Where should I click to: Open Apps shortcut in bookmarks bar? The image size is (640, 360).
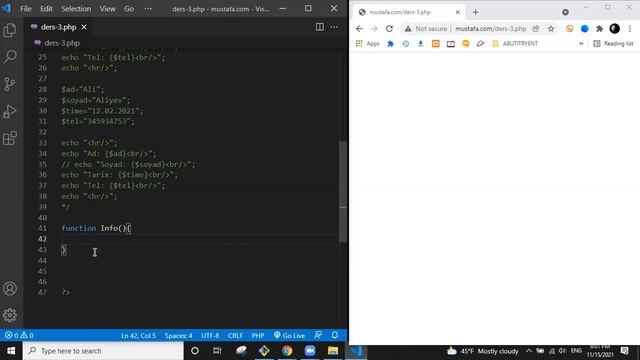click(x=368, y=44)
